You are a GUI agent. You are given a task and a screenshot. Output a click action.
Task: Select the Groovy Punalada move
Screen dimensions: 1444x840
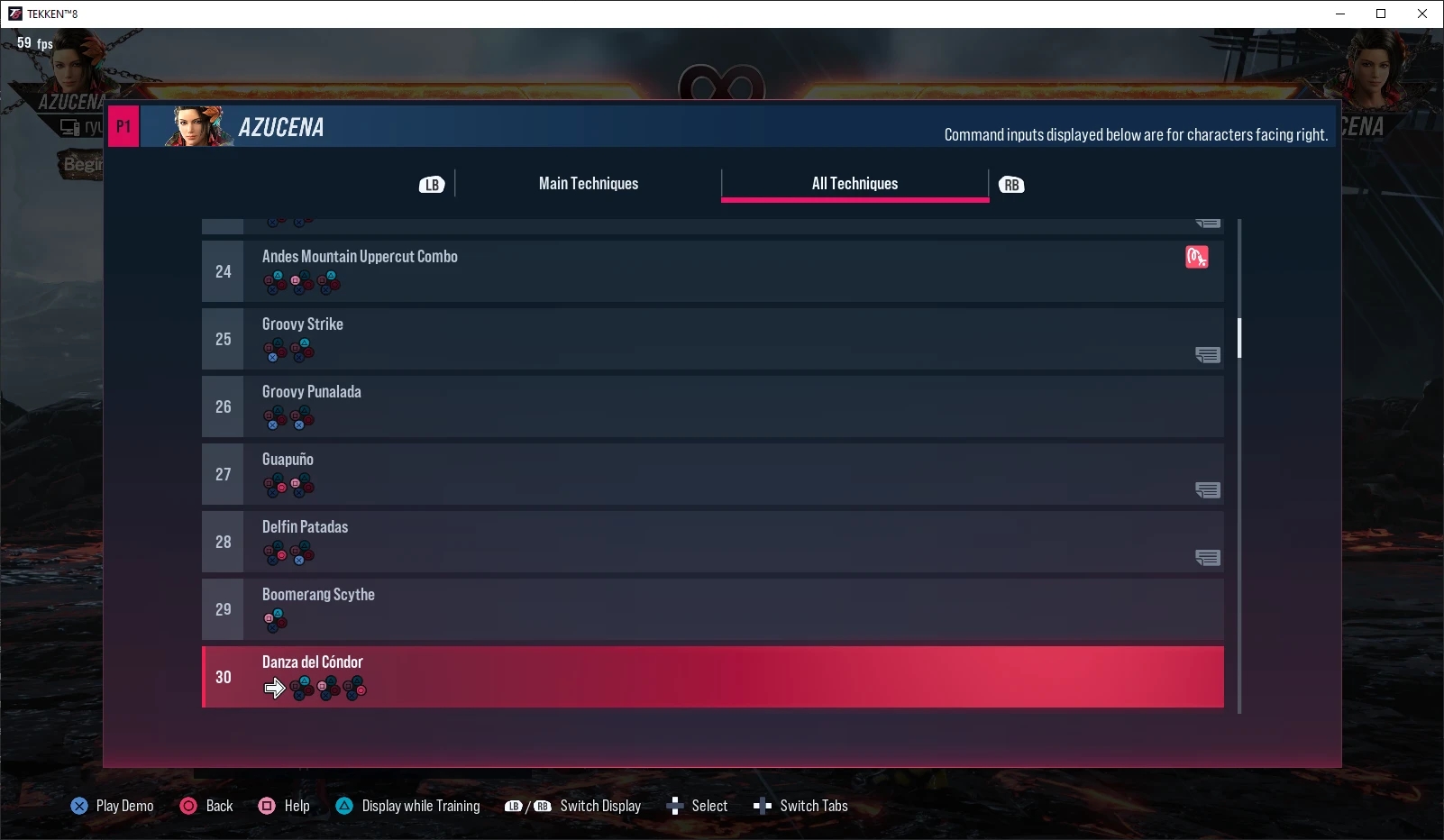[x=713, y=406]
